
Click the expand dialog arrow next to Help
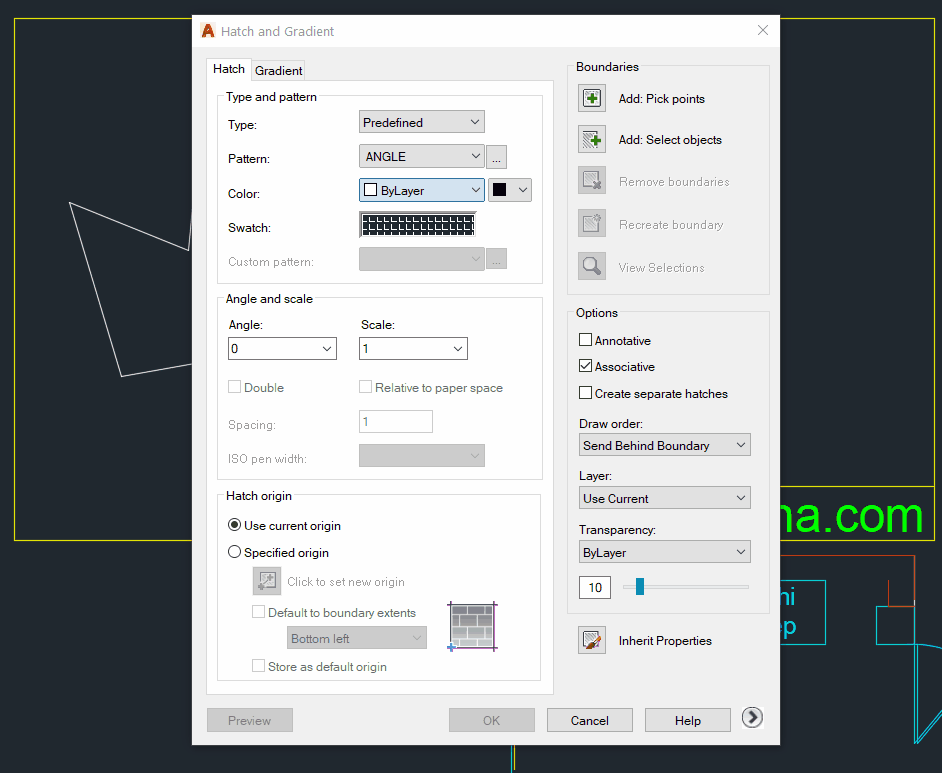(x=752, y=718)
